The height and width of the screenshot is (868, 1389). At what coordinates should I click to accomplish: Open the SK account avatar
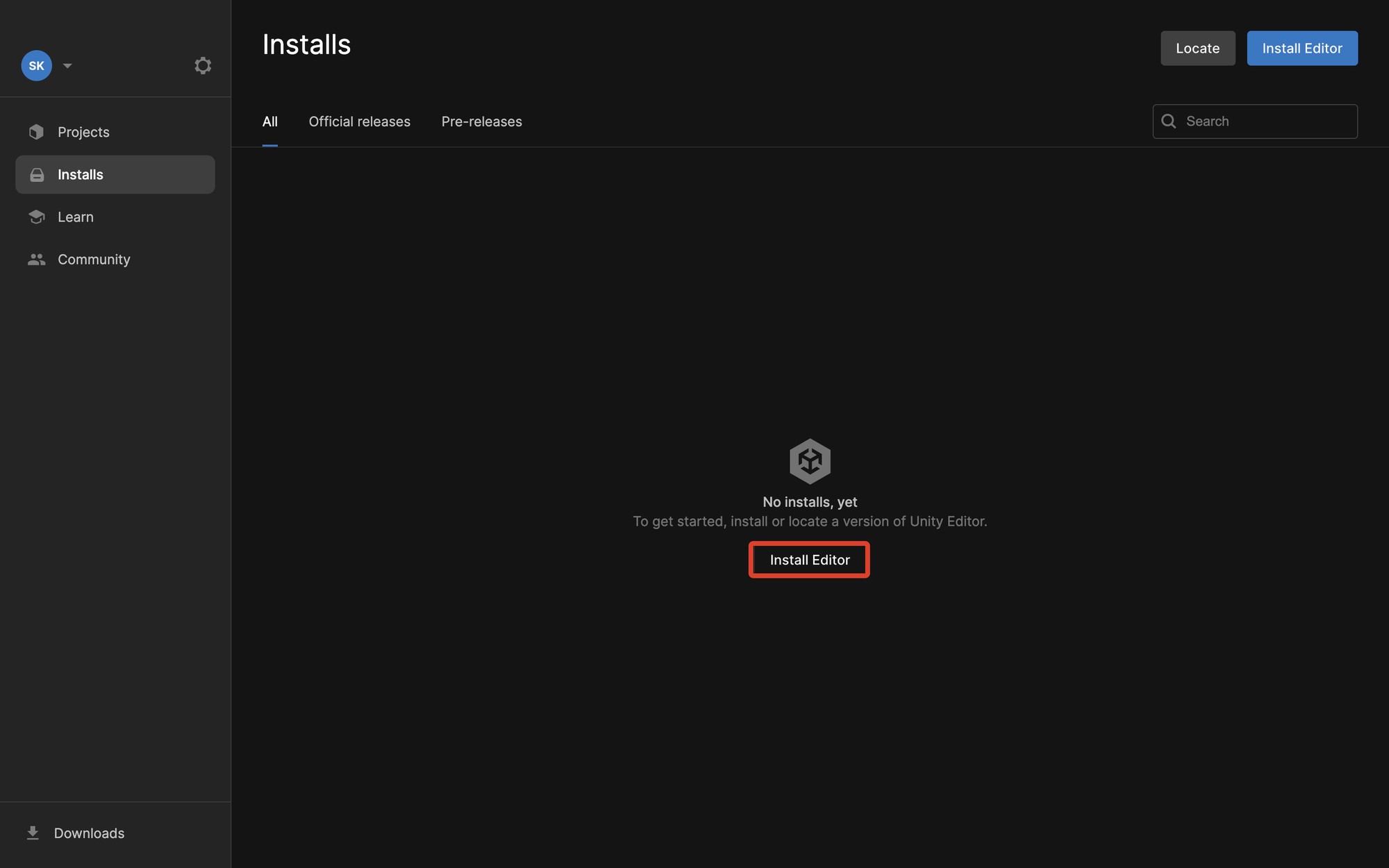tap(36, 65)
